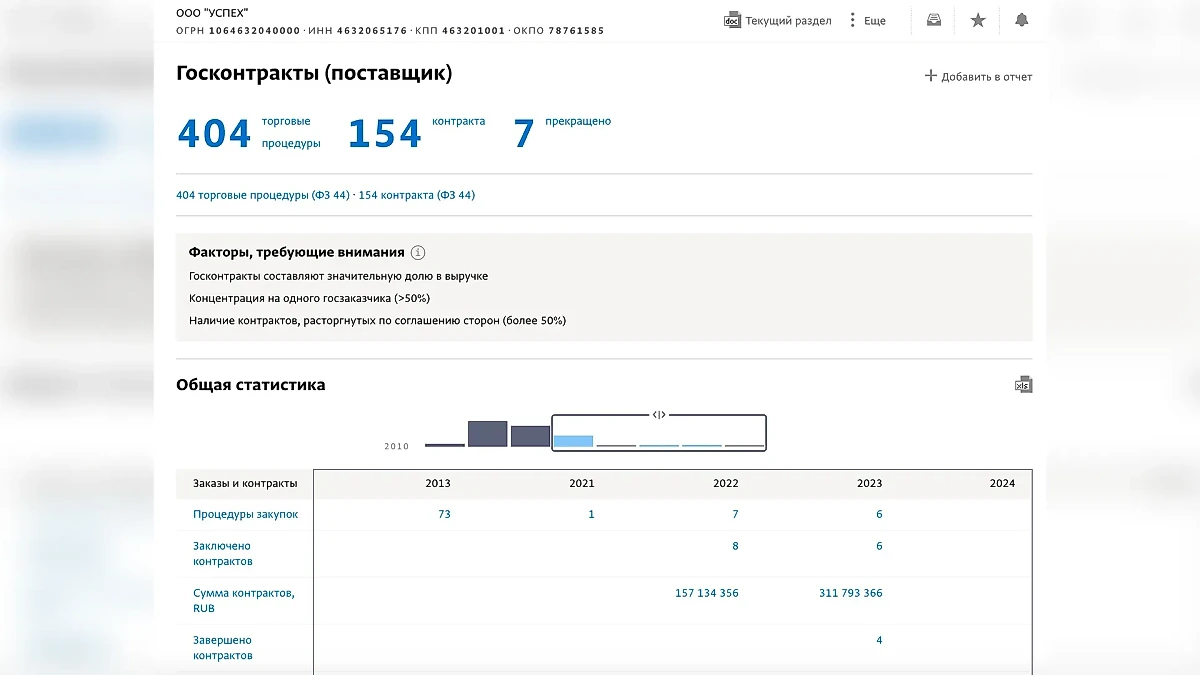Screen dimensions: 1200x675
Task: Click the info icon beside Факторы, требующие внимания
Action: pyautogui.click(x=418, y=253)
